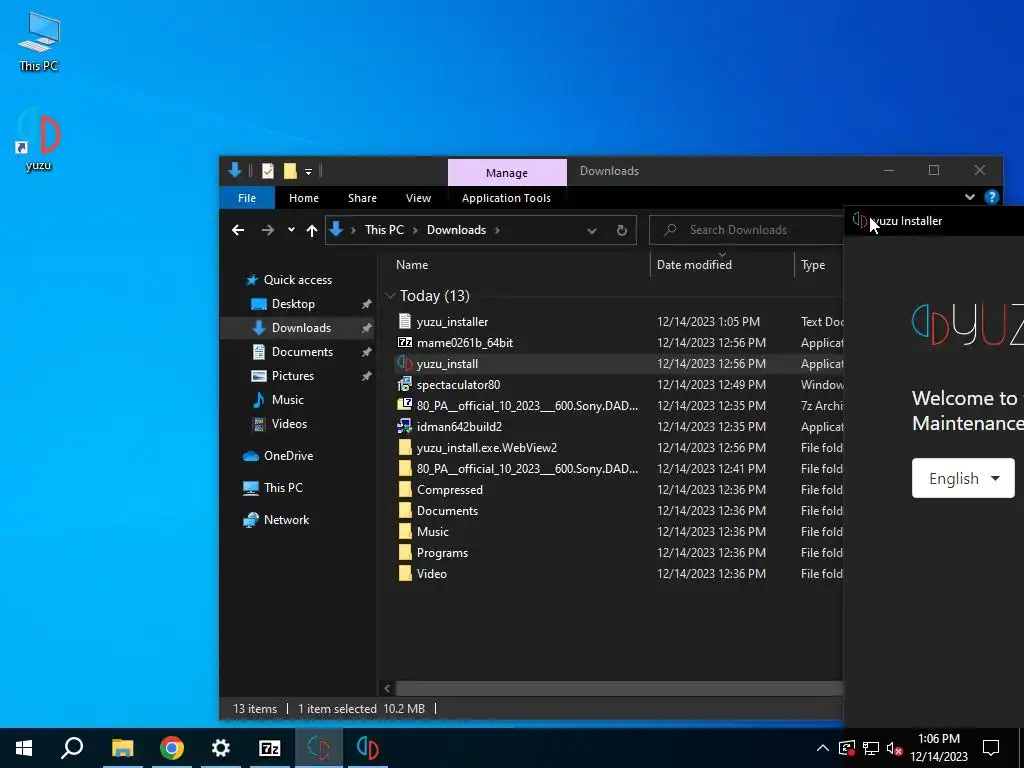Select OneDrive in navigation pane
The image size is (1024, 768).
(288, 456)
